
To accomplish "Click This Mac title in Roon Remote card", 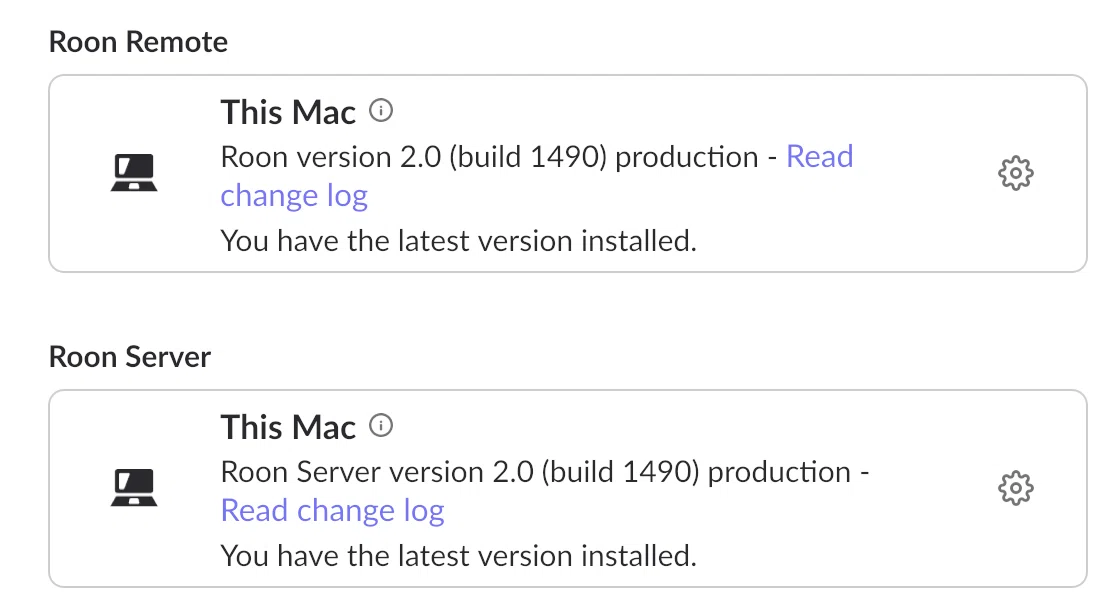I will point(288,112).
